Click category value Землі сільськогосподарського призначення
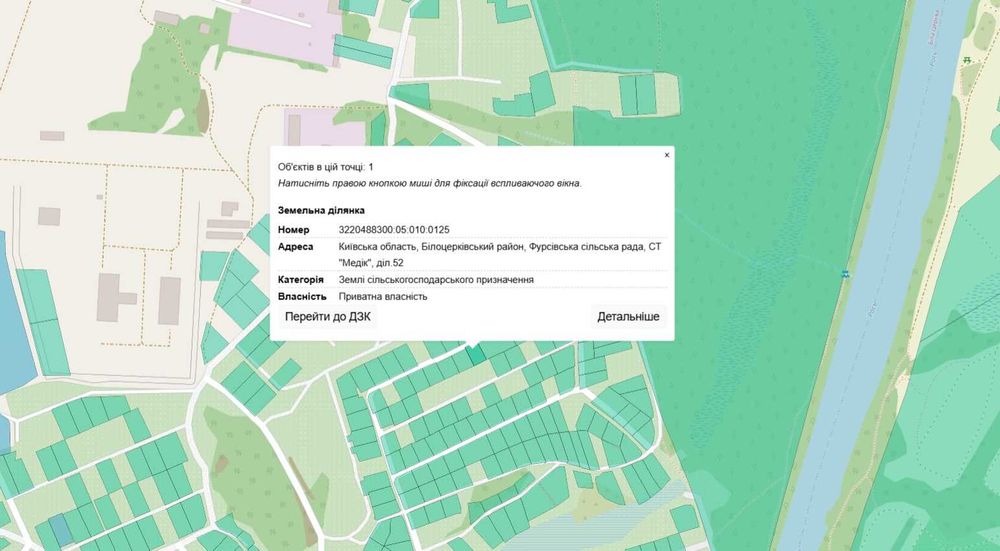 point(436,280)
